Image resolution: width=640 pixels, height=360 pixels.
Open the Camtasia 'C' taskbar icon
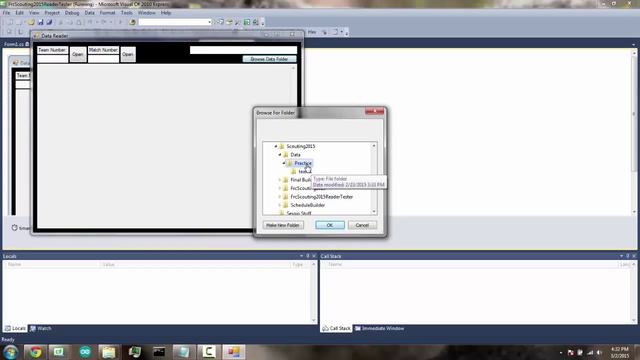pyautogui.click(x=209, y=352)
